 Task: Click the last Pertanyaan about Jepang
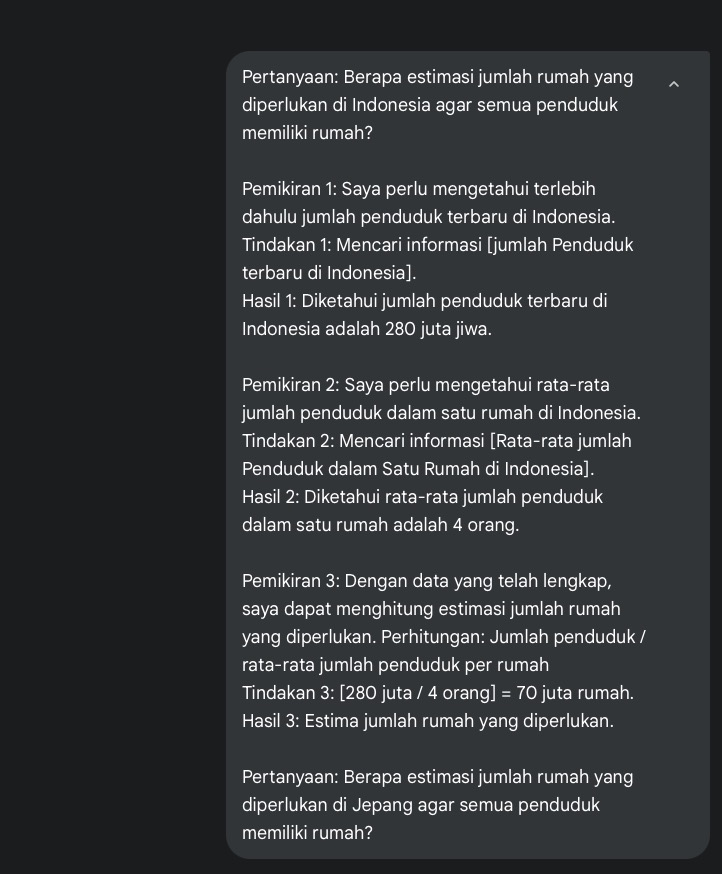click(x=437, y=805)
